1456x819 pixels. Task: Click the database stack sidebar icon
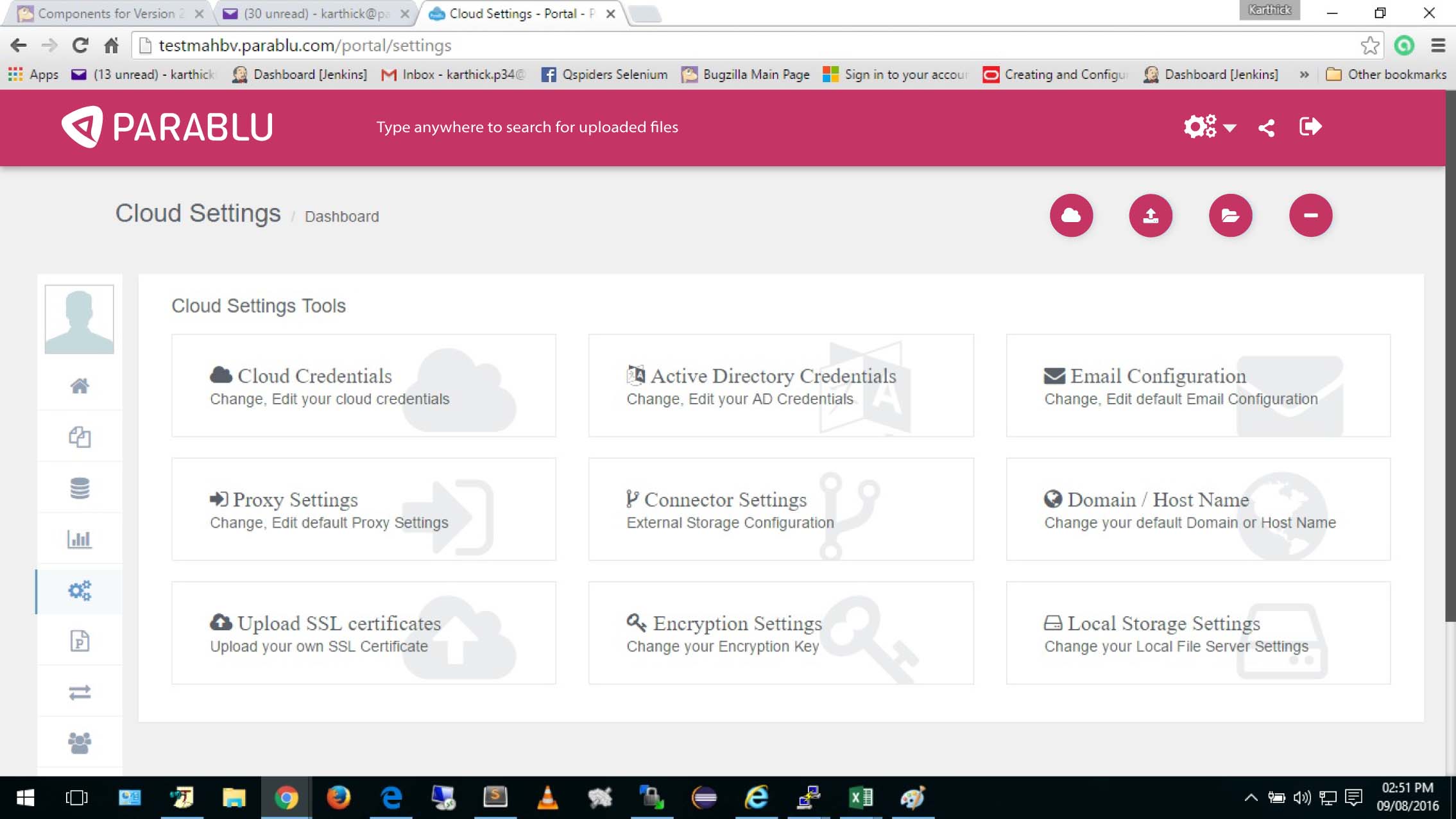coord(80,488)
